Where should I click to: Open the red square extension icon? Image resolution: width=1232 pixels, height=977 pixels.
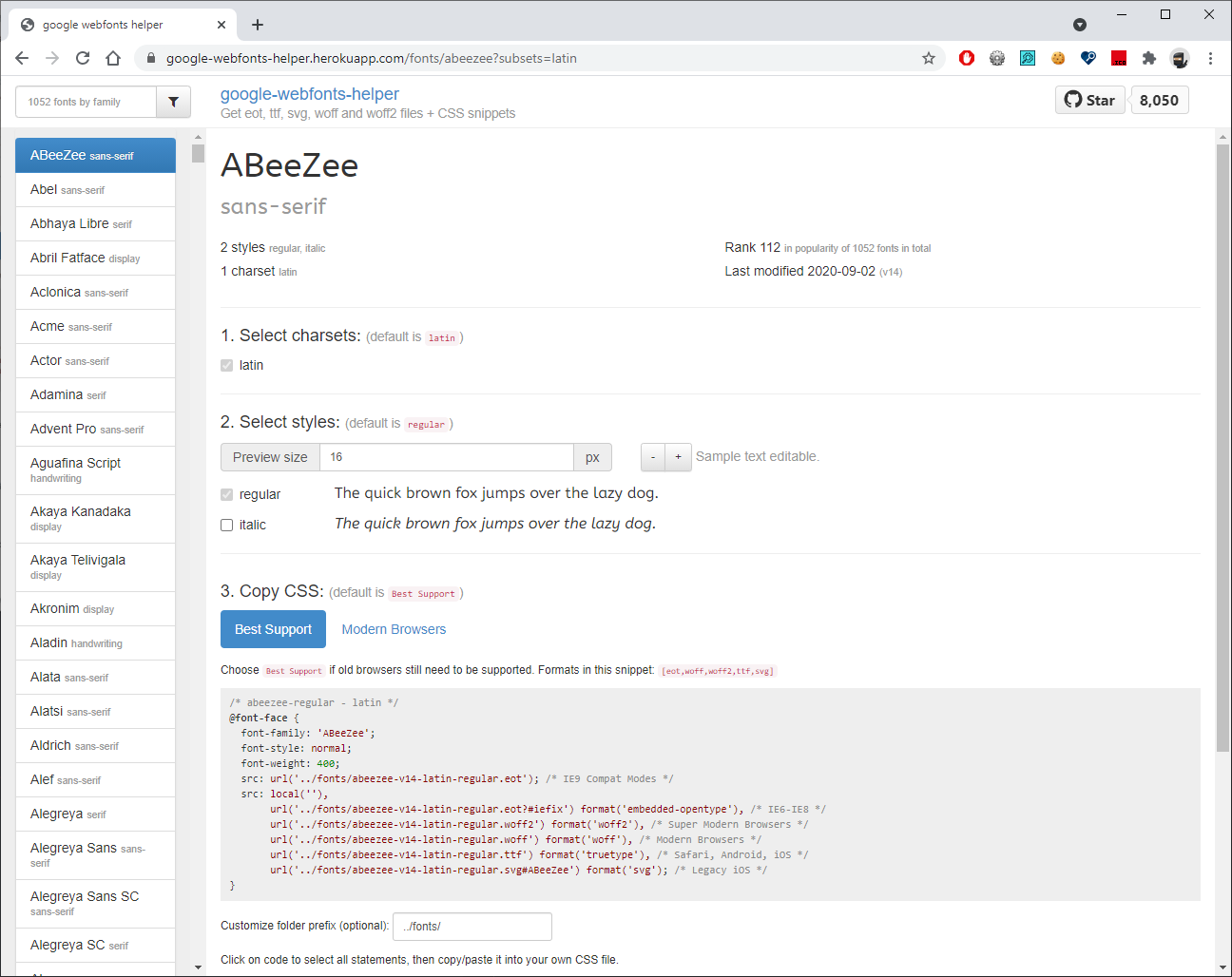1119,58
